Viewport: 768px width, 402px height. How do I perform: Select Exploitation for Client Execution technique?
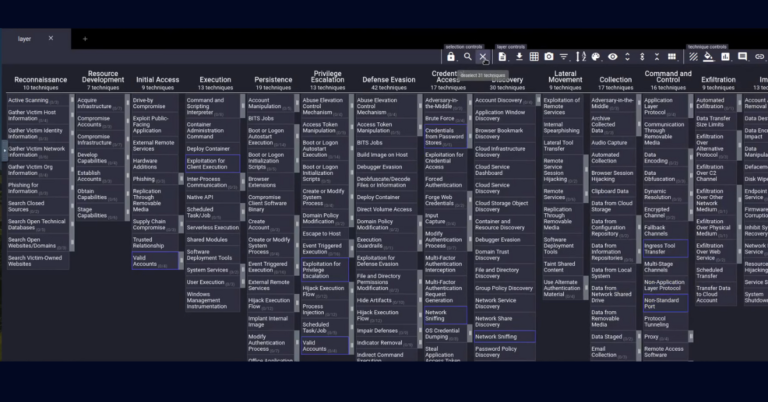[212, 164]
